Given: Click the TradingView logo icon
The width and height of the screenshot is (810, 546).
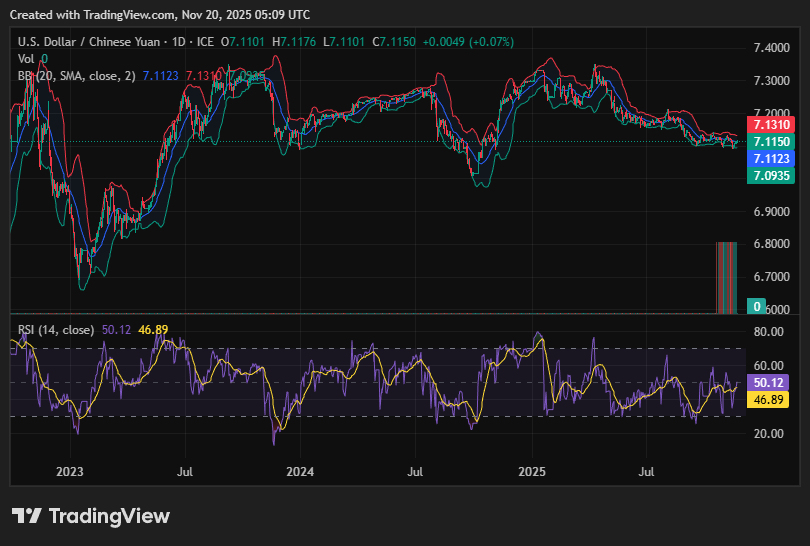Looking at the screenshot, I should (27, 516).
